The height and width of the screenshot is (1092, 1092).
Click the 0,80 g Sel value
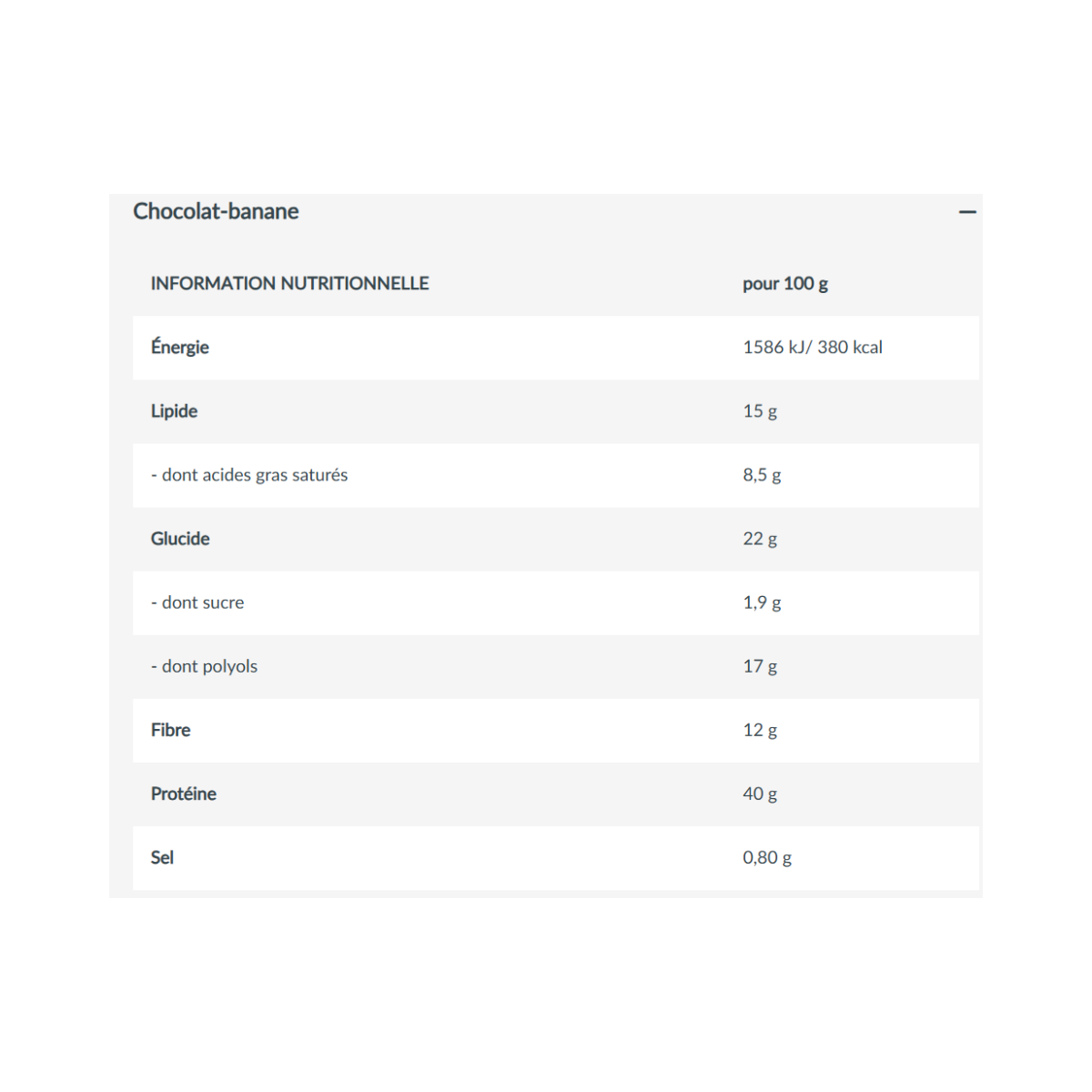pos(767,857)
